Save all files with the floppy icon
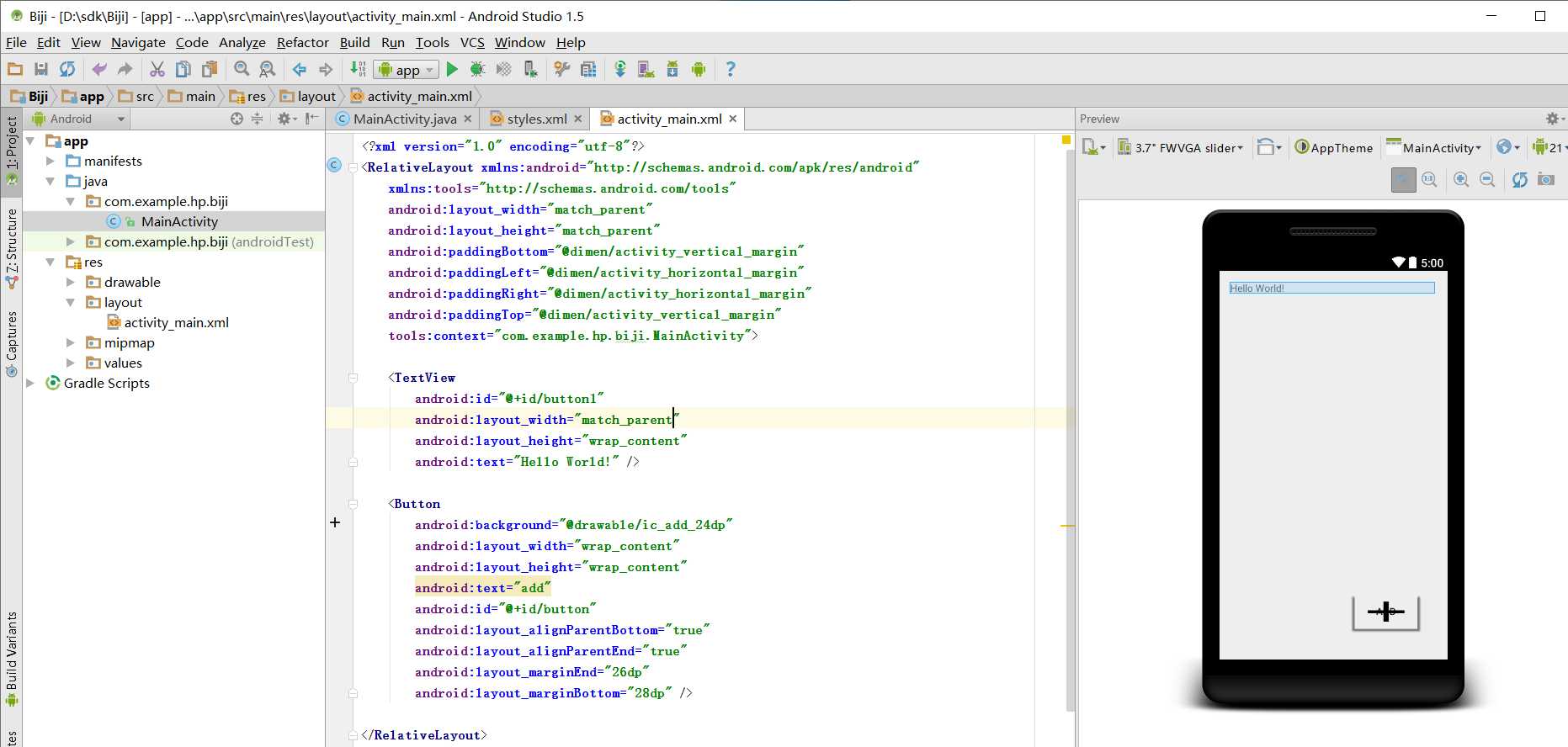The image size is (1568, 747). [40, 70]
